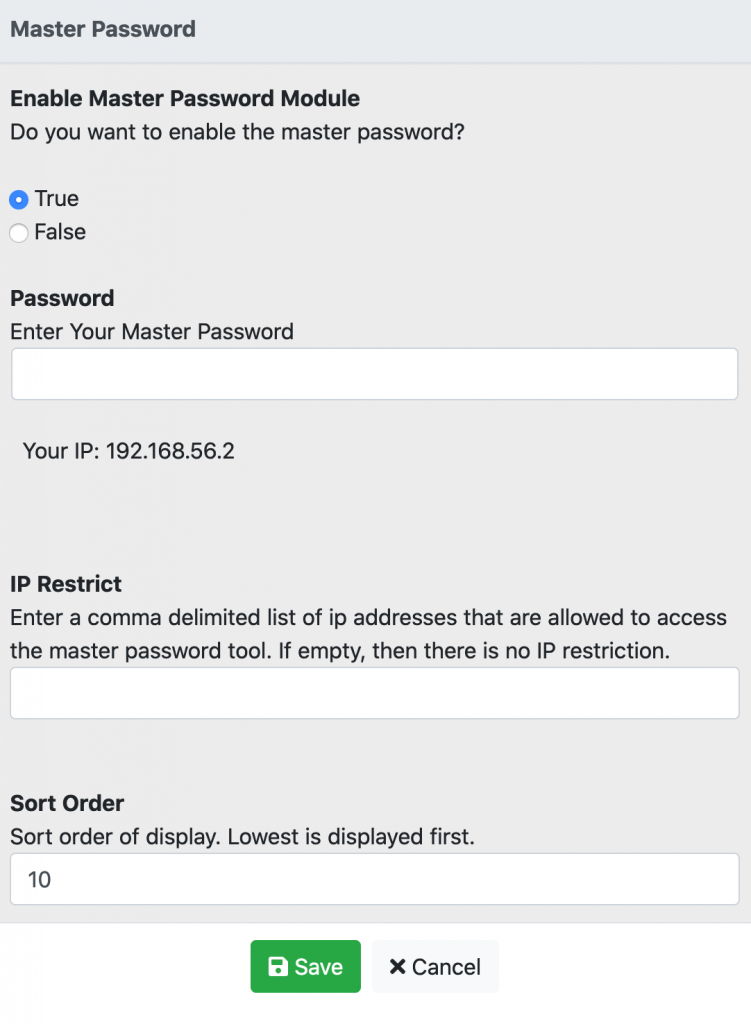The image size is (751, 1024).
Task: Click the Master Password panel header
Action: pos(376,31)
